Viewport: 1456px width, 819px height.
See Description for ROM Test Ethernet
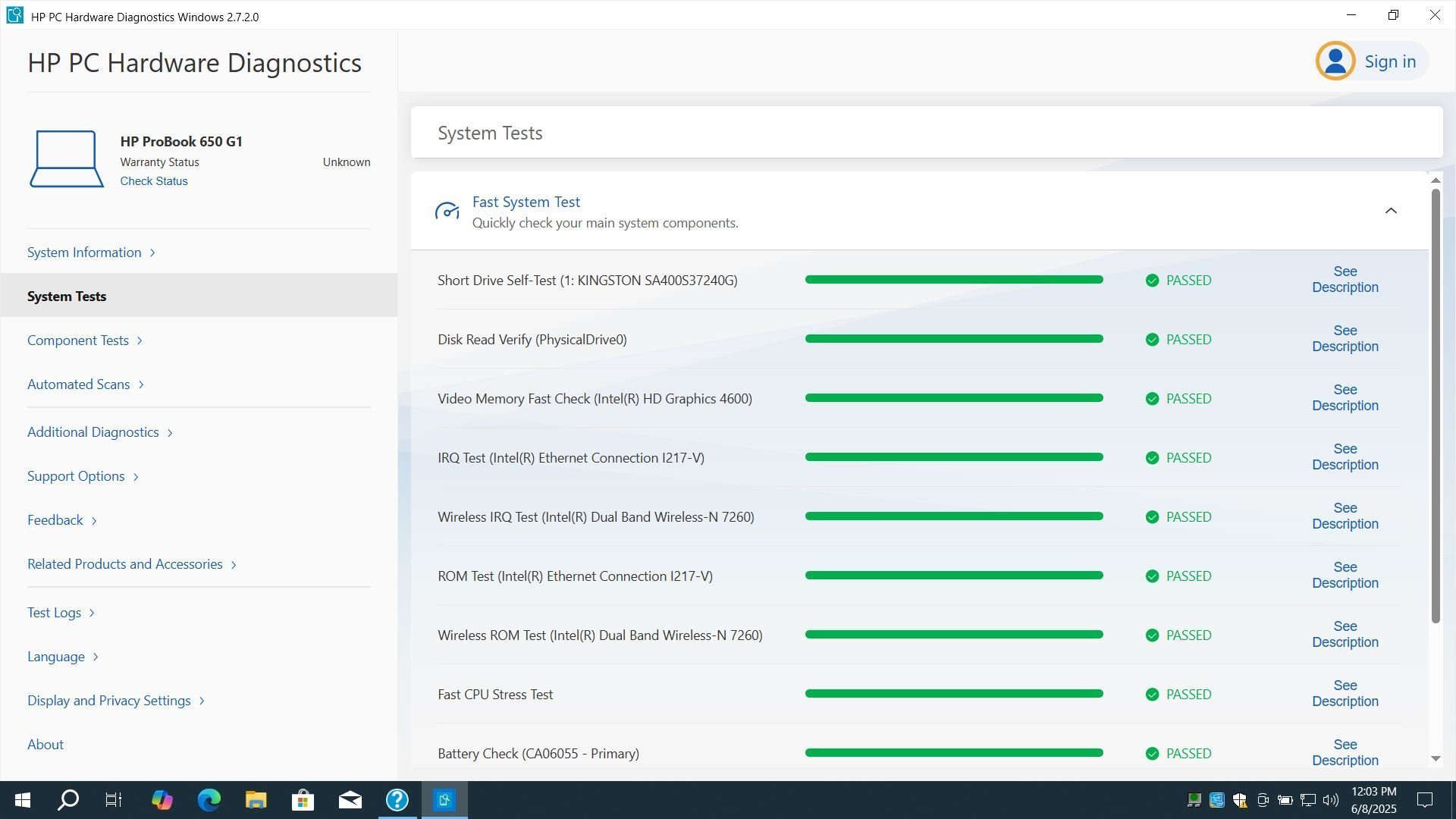click(x=1345, y=576)
